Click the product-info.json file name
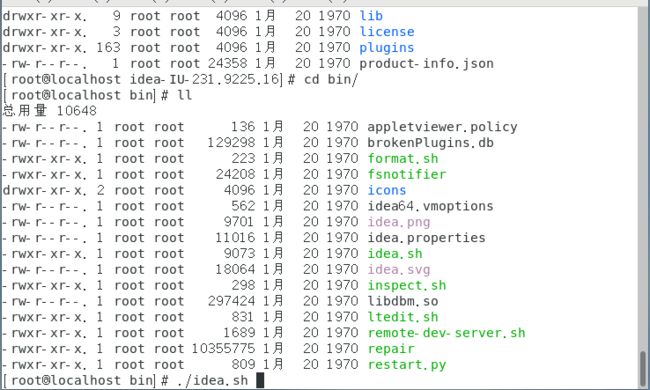This screenshot has width=650, height=390. tap(427, 63)
